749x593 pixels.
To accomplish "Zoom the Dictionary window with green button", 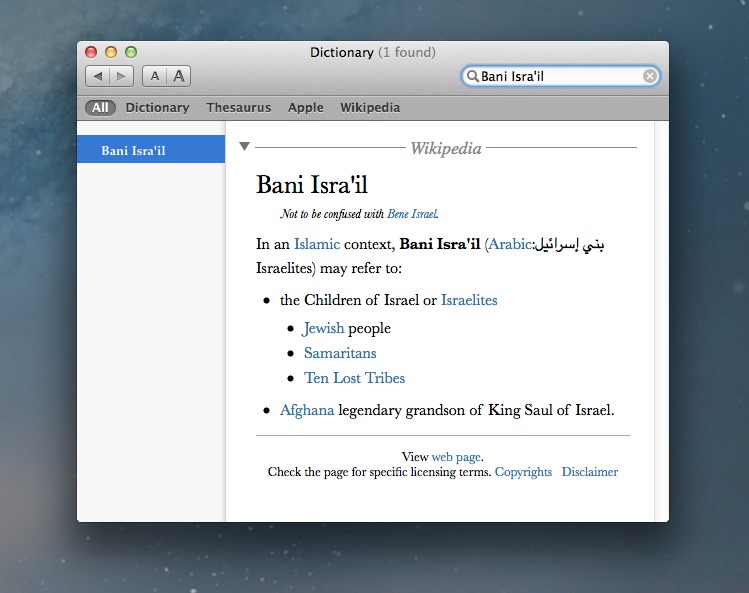I will (x=131, y=52).
